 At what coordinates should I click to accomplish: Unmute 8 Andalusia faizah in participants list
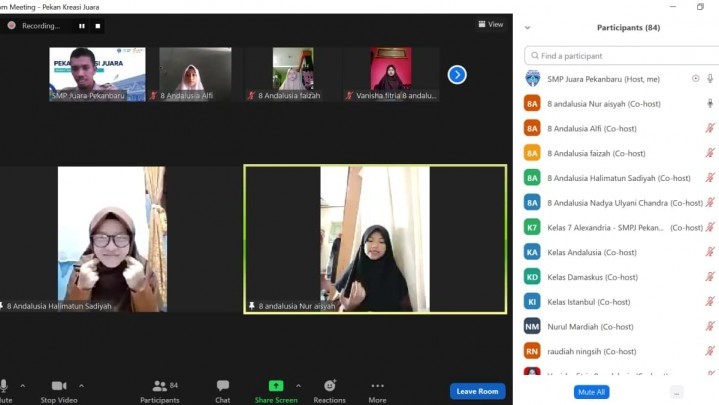pyautogui.click(x=710, y=153)
